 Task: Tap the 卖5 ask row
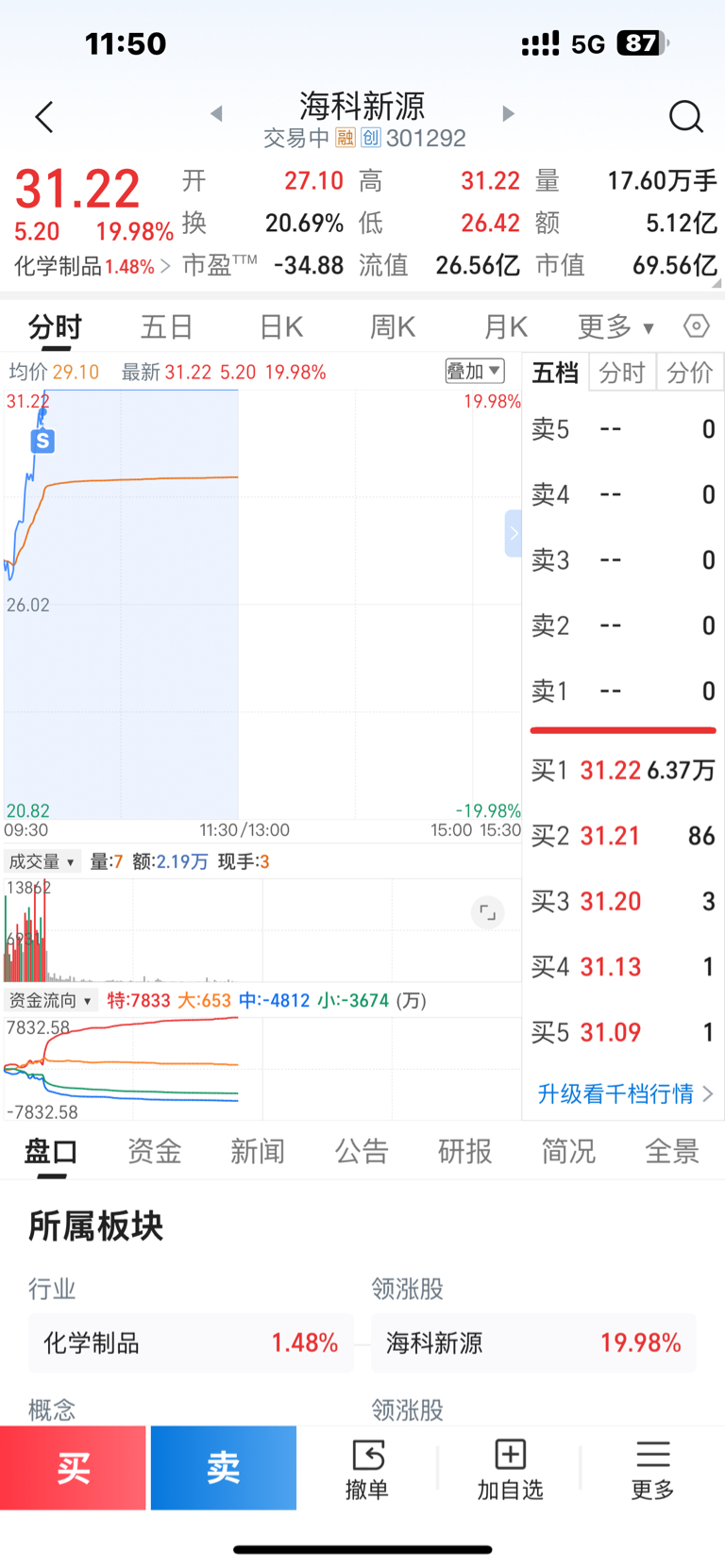point(623,429)
